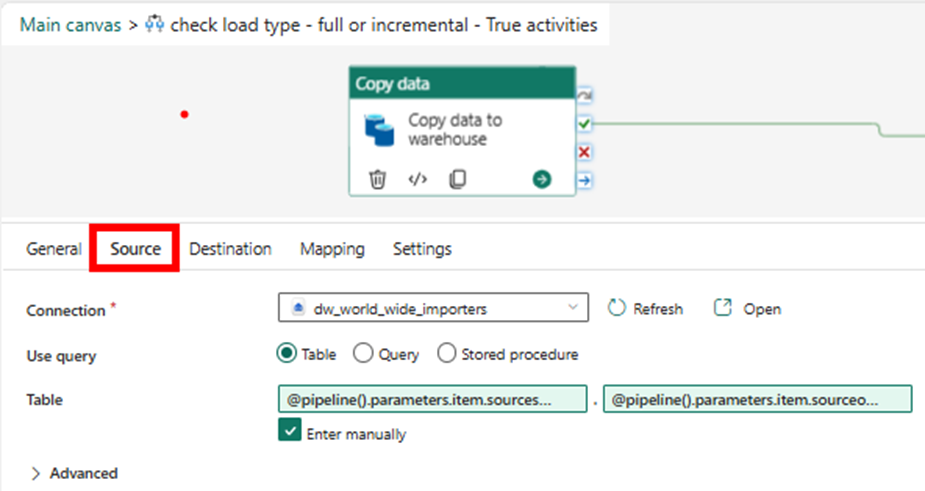
Task: Click the schema name input field
Action: point(432,400)
